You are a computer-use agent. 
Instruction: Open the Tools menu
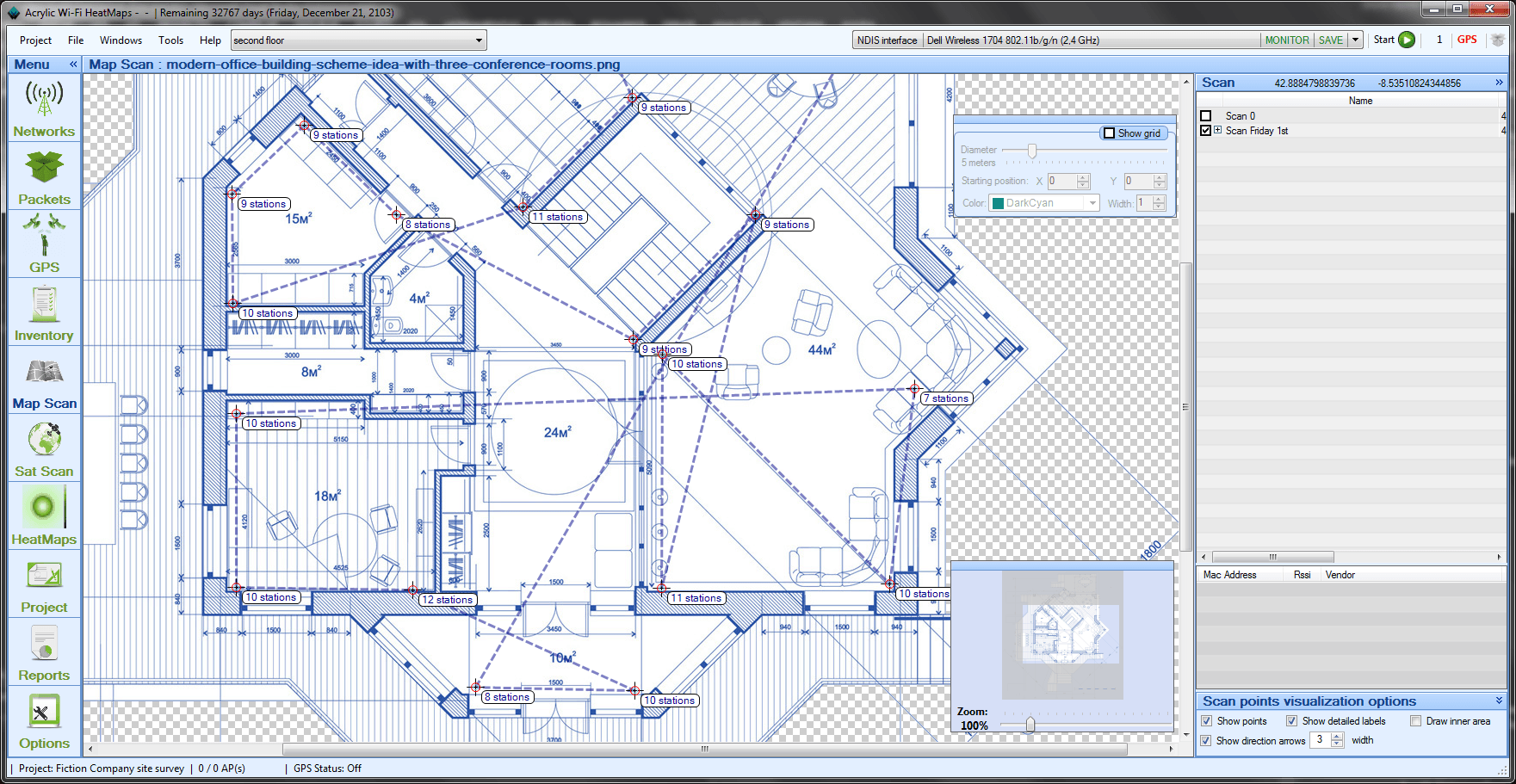170,40
